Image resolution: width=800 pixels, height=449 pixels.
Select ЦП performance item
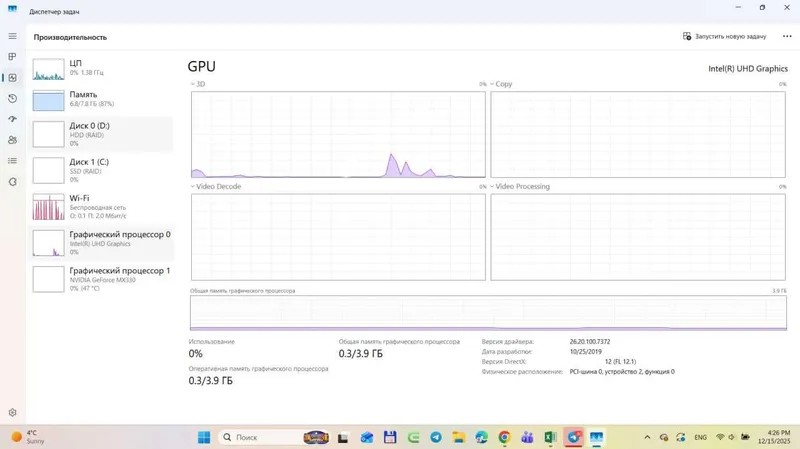101,68
